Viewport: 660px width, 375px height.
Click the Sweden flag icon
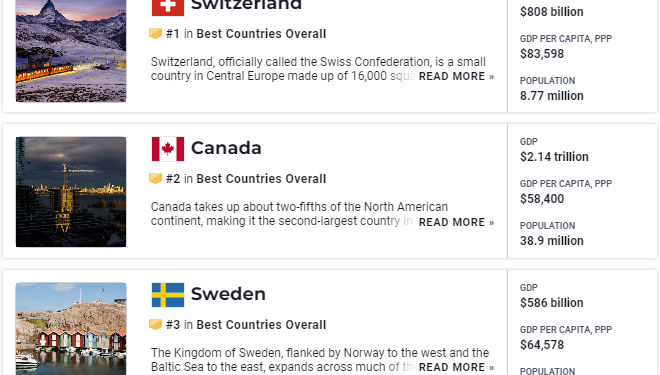click(168, 295)
